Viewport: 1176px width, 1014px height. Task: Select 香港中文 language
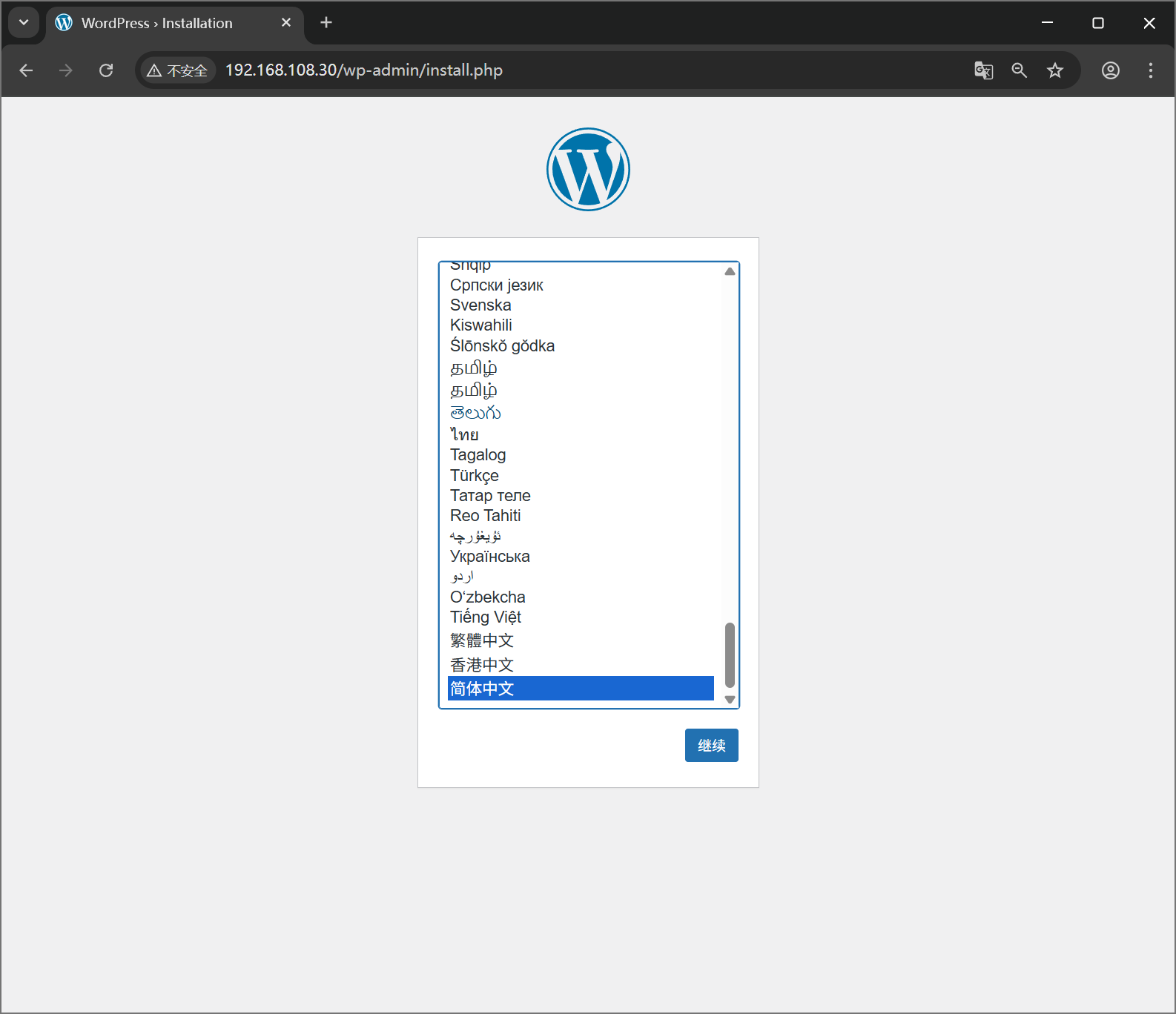point(581,665)
